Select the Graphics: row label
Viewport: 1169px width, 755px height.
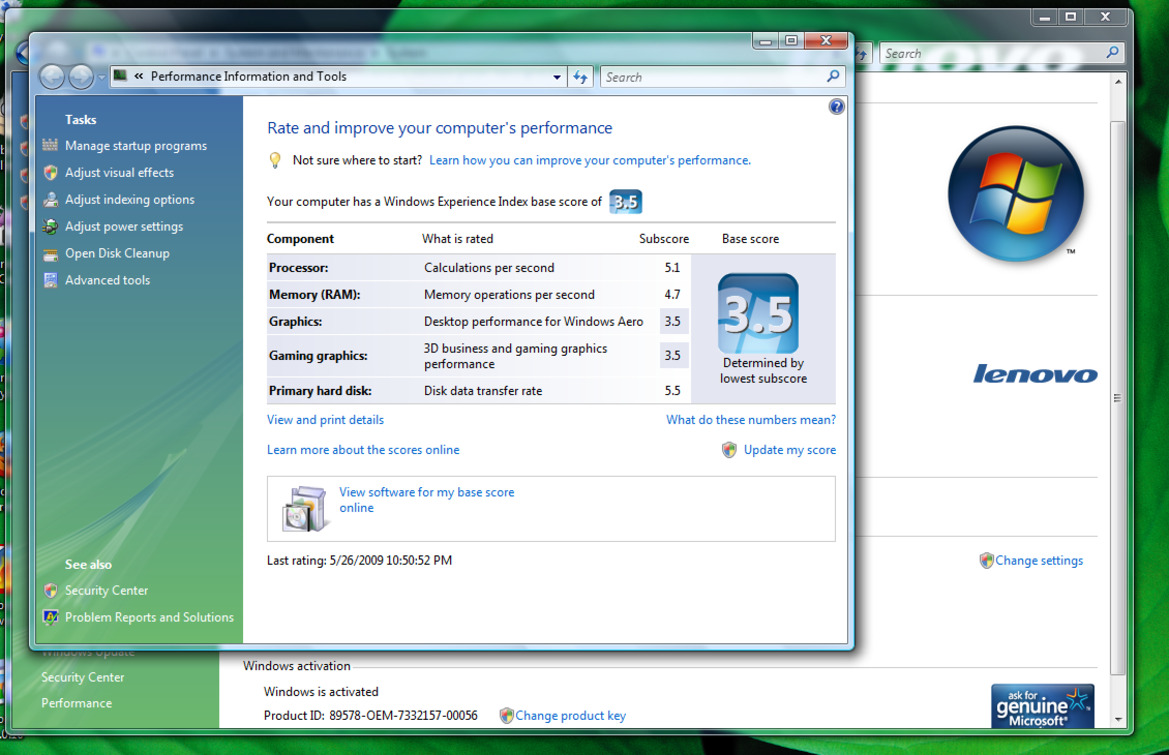(295, 321)
